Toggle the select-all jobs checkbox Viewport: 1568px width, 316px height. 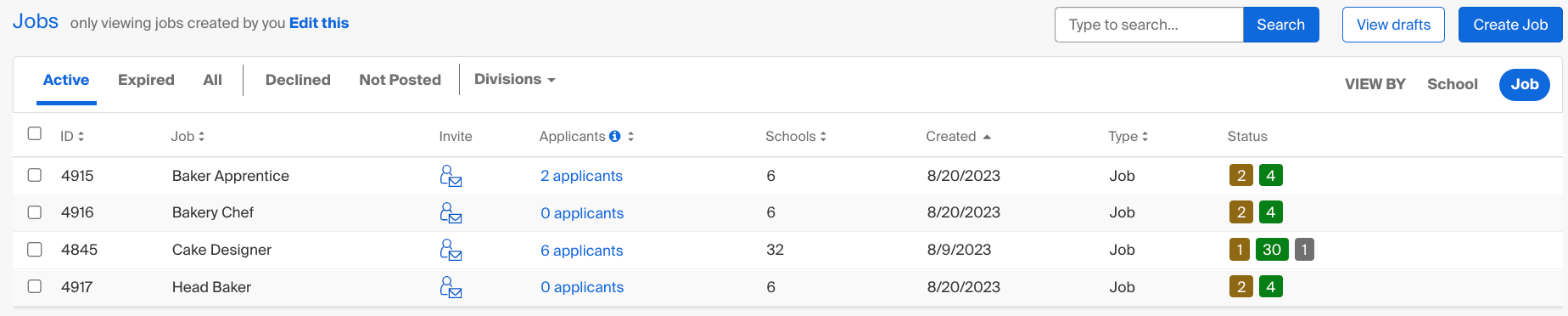[35, 133]
